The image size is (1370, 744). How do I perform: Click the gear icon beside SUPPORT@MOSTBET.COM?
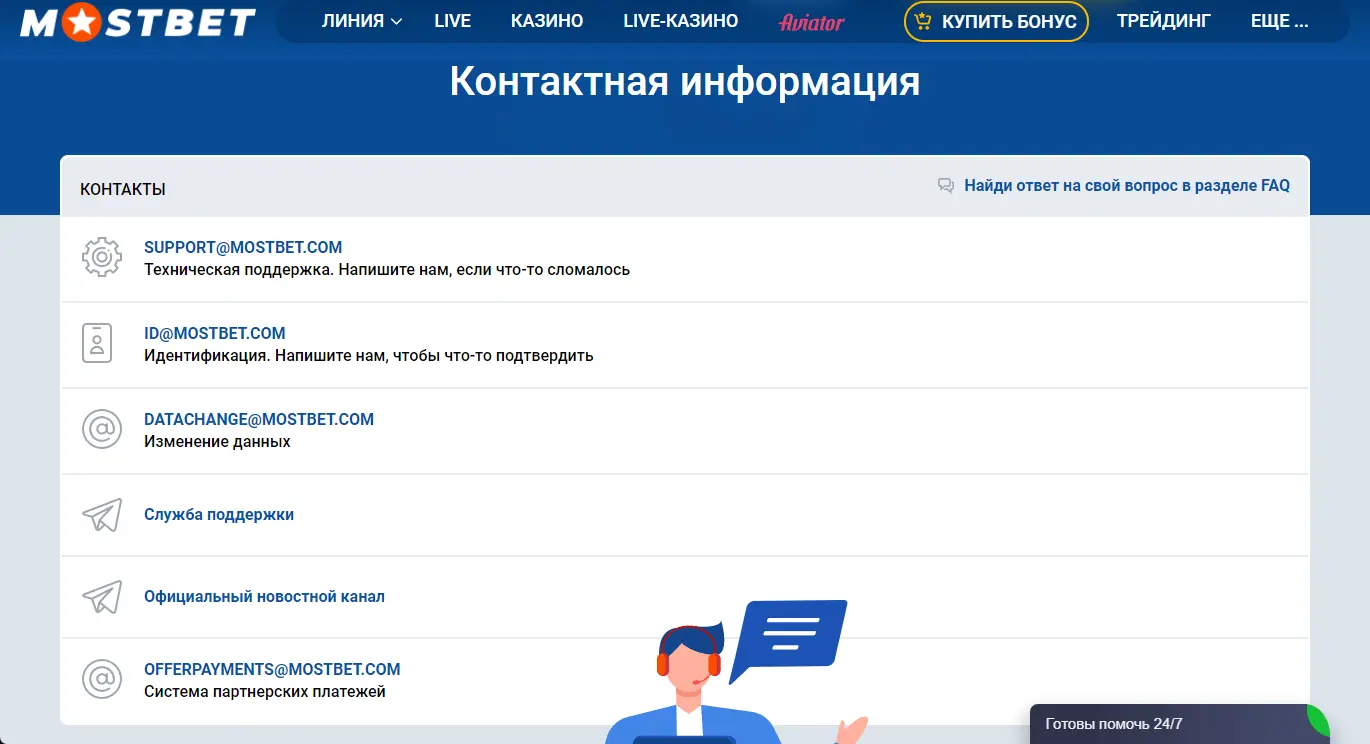[101, 257]
